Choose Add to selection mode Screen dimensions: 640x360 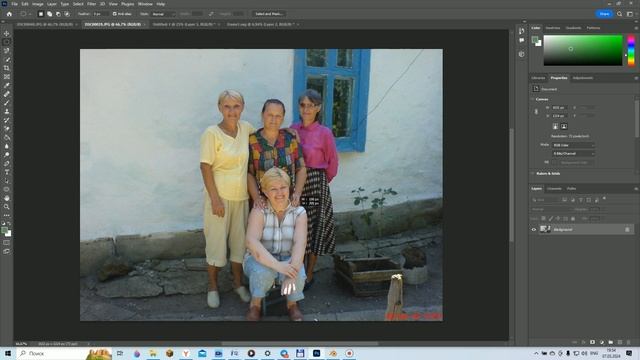click(x=49, y=14)
